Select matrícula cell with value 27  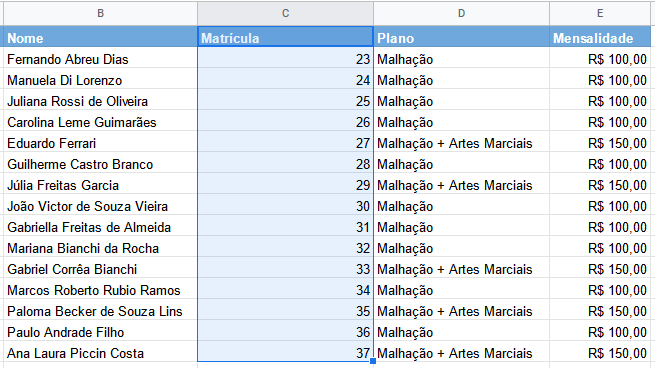click(x=285, y=143)
